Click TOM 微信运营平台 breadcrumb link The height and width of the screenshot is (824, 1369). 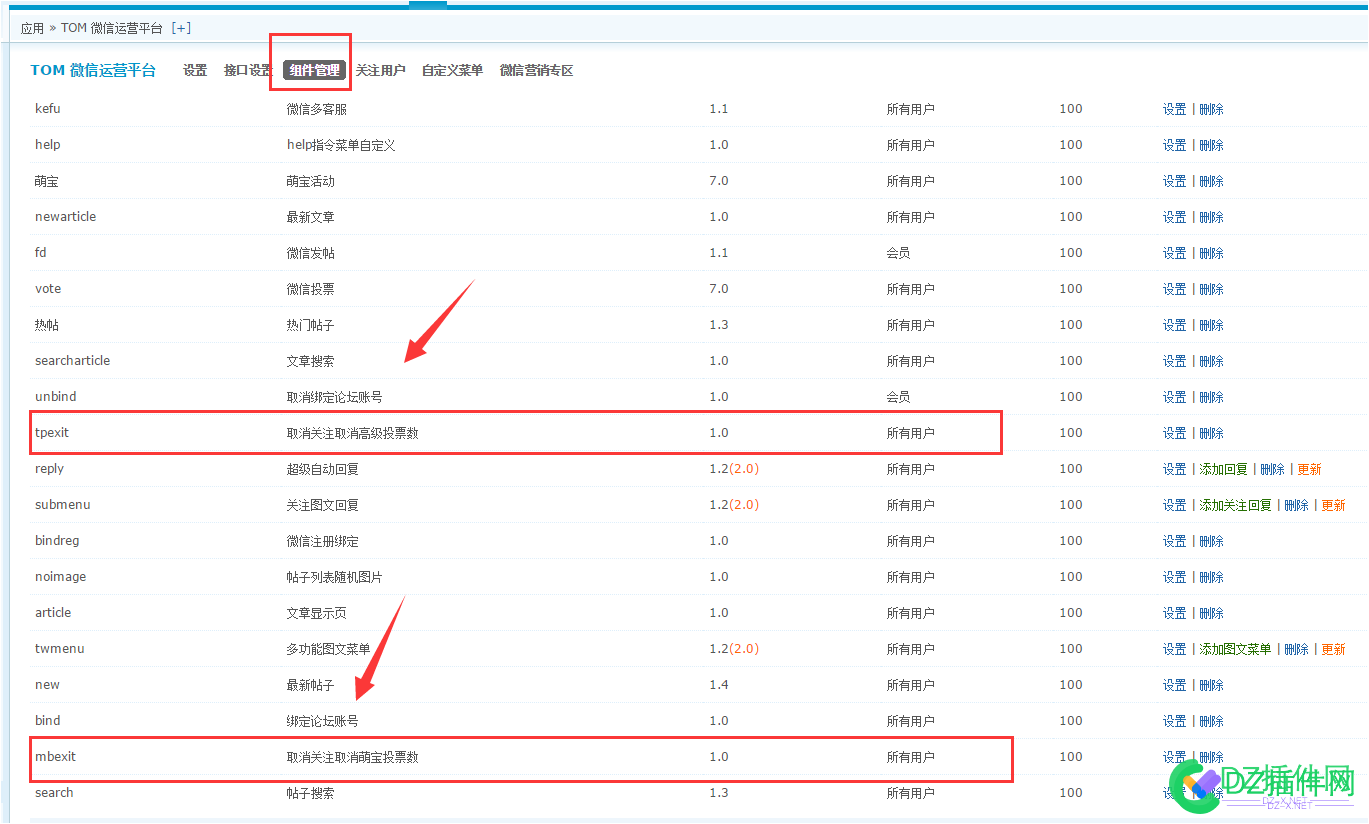click(113, 28)
